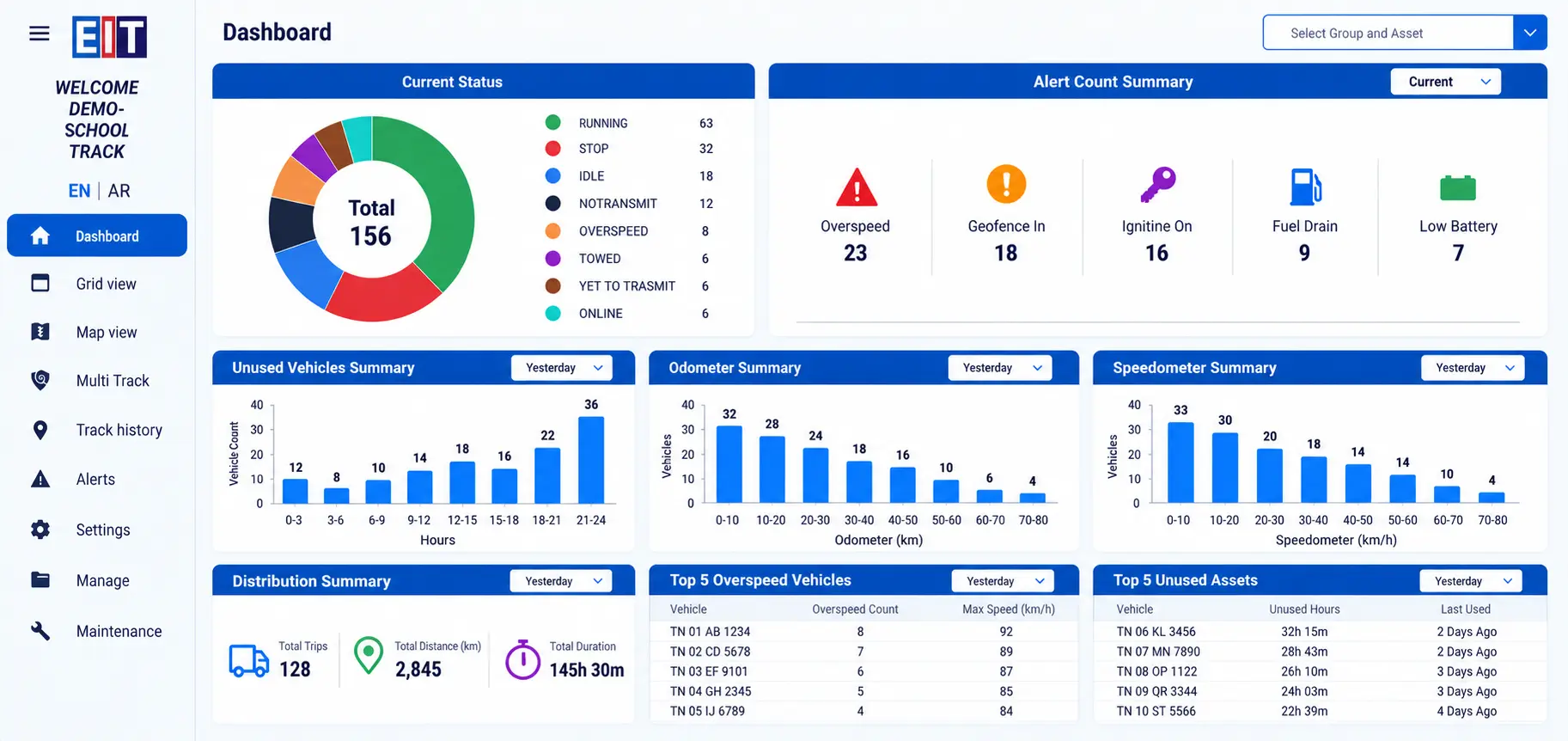
Task: Open Top 5 Unused Assets Yesterday dropdown
Action: pos(1471,581)
